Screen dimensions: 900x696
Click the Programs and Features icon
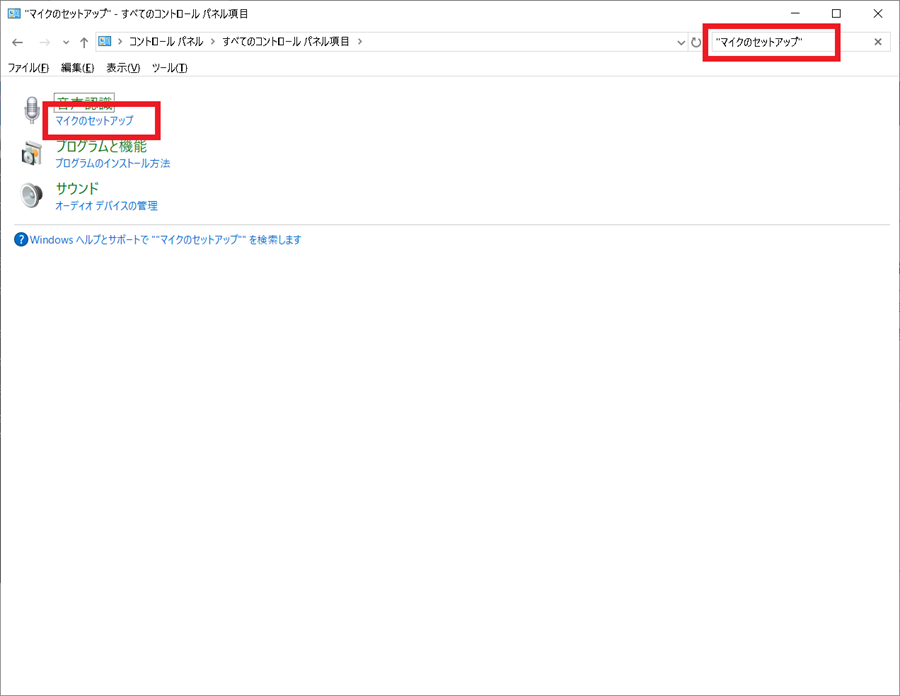33,153
